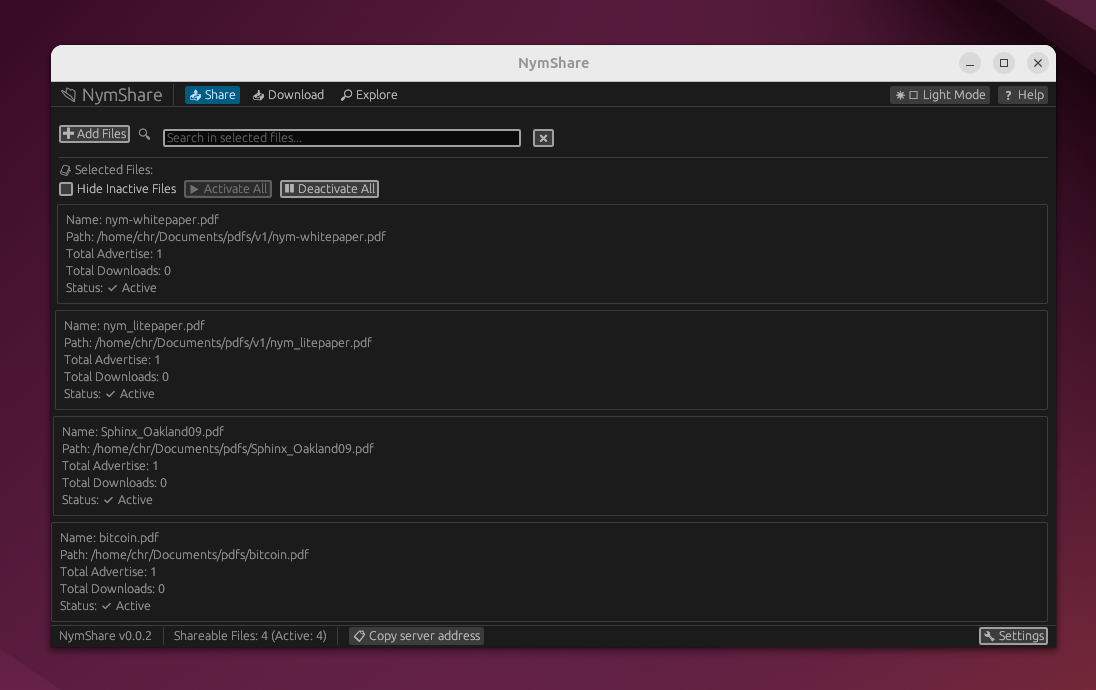Maximize the NymShare window
This screenshot has height=690, width=1096.
[x=1004, y=63]
